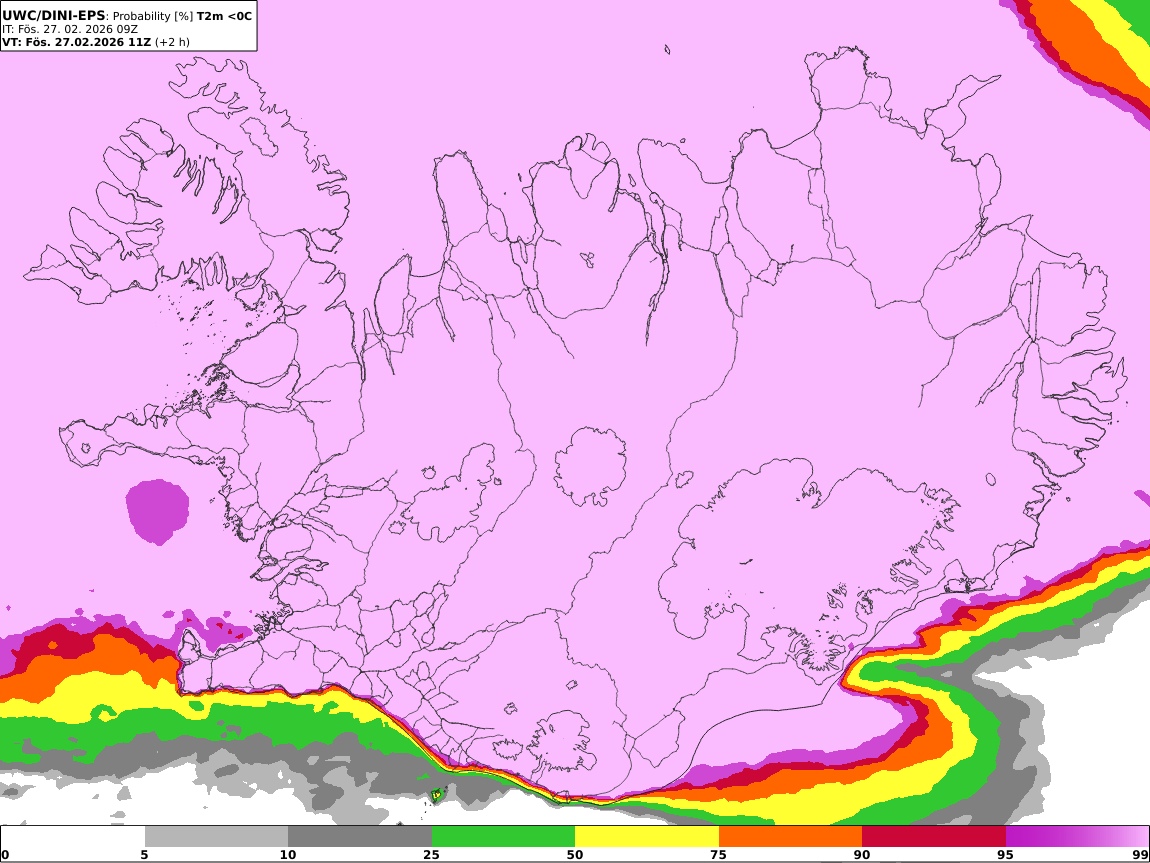
Task: Click the legend tick label '90'
Action: [862, 854]
